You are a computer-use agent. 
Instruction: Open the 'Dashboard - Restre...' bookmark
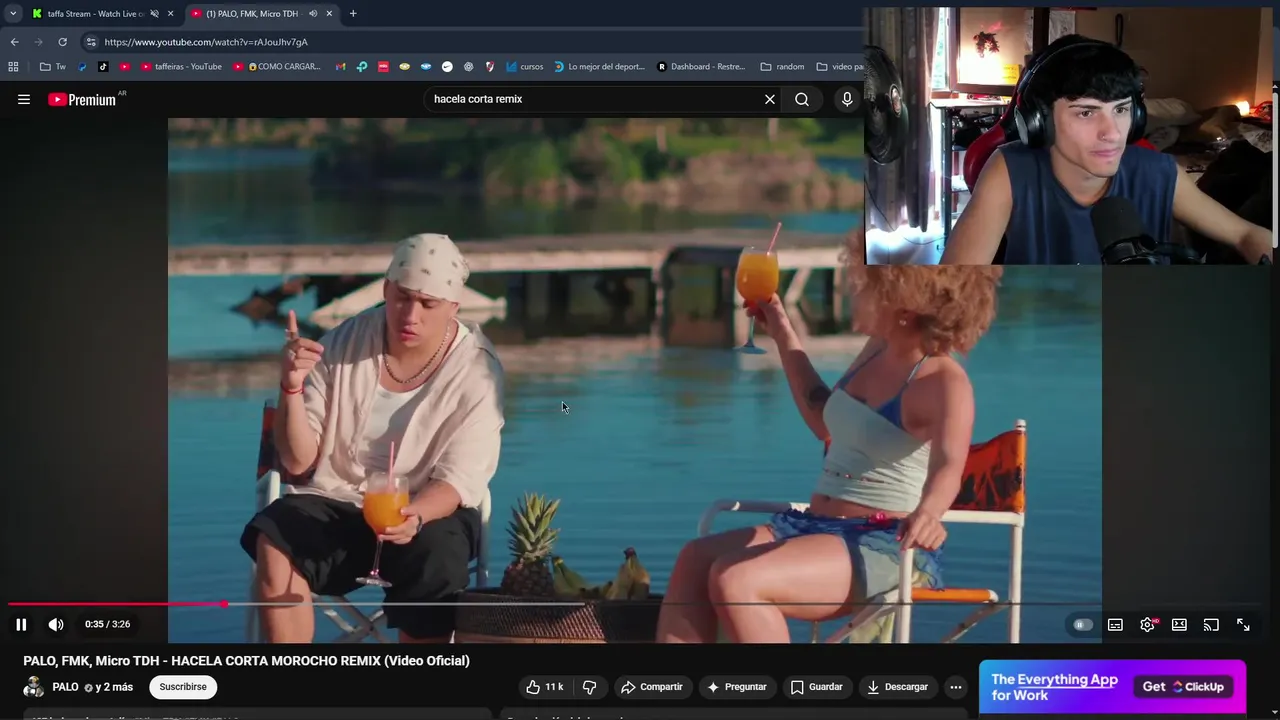tap(701, 67)
